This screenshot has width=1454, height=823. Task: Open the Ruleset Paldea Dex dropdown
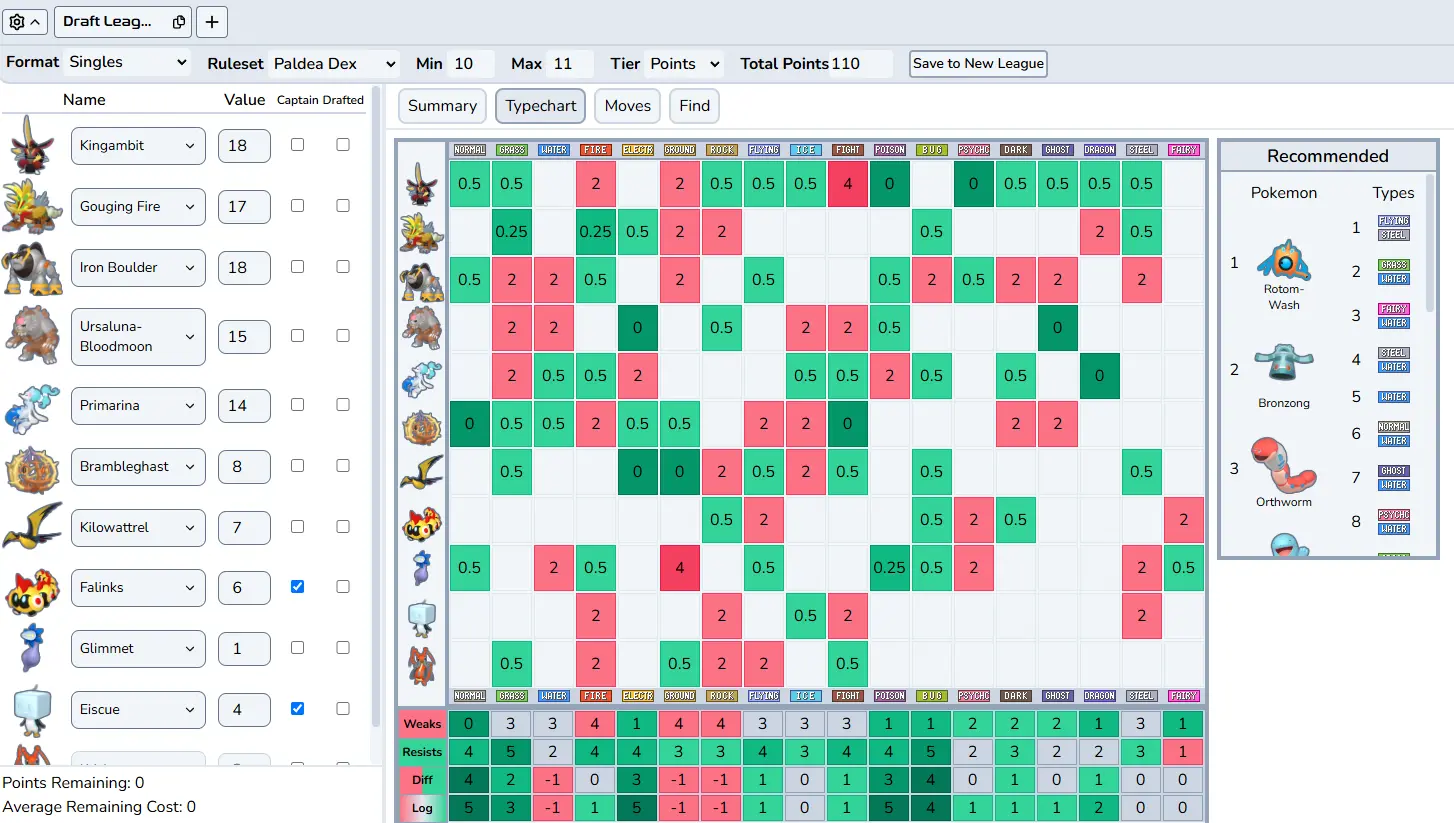(x=333, y=64)
